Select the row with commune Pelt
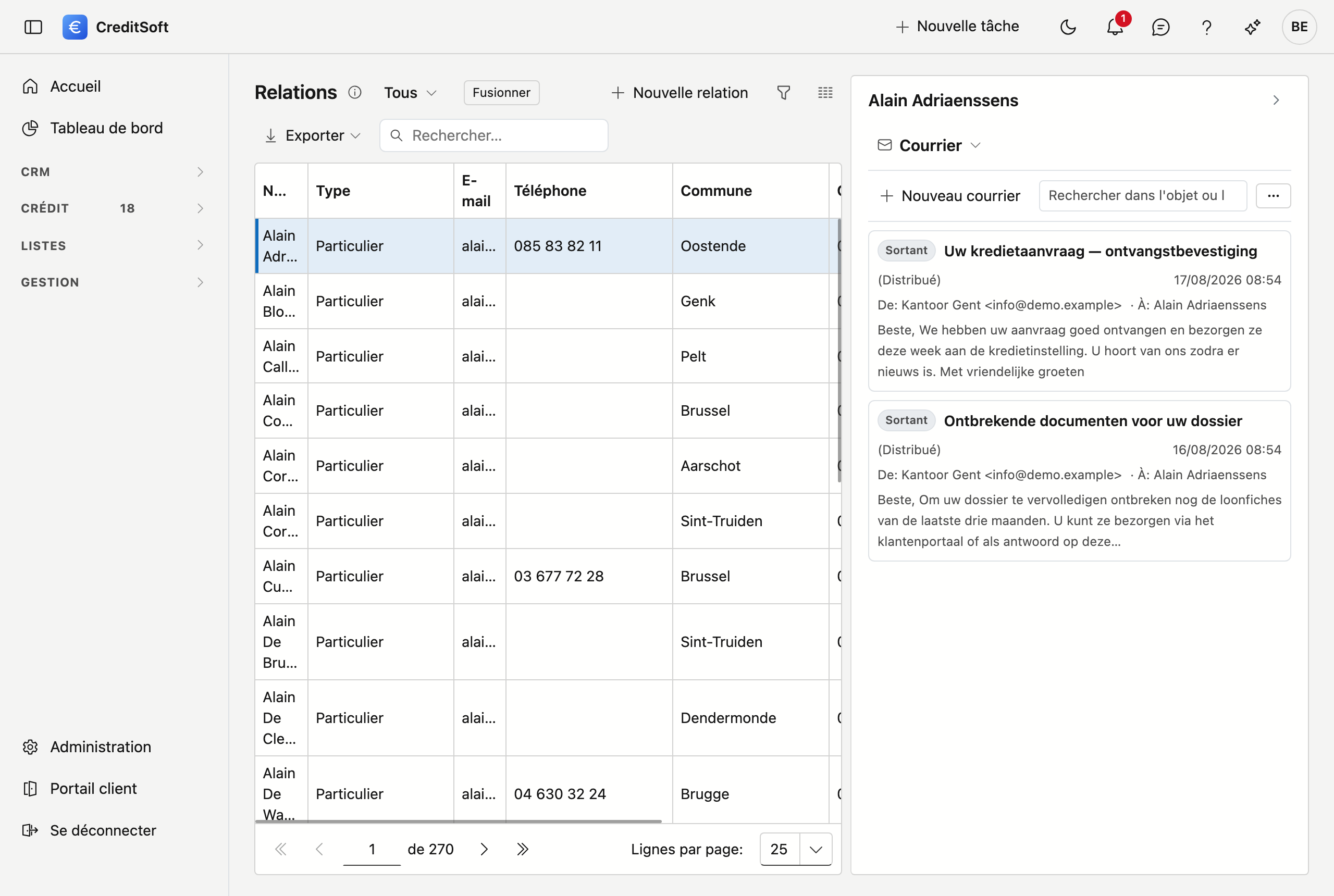1334x896 pixels. tap(548, 356)
